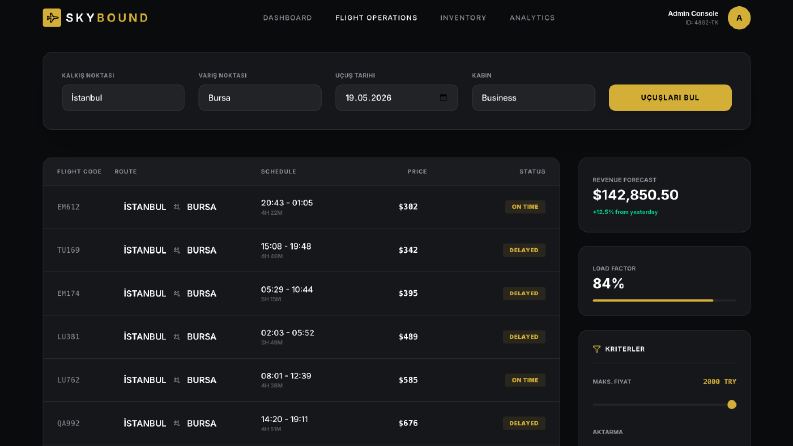
Task: Click schedule 14:20 - 19:11
Action: [284, 419]
